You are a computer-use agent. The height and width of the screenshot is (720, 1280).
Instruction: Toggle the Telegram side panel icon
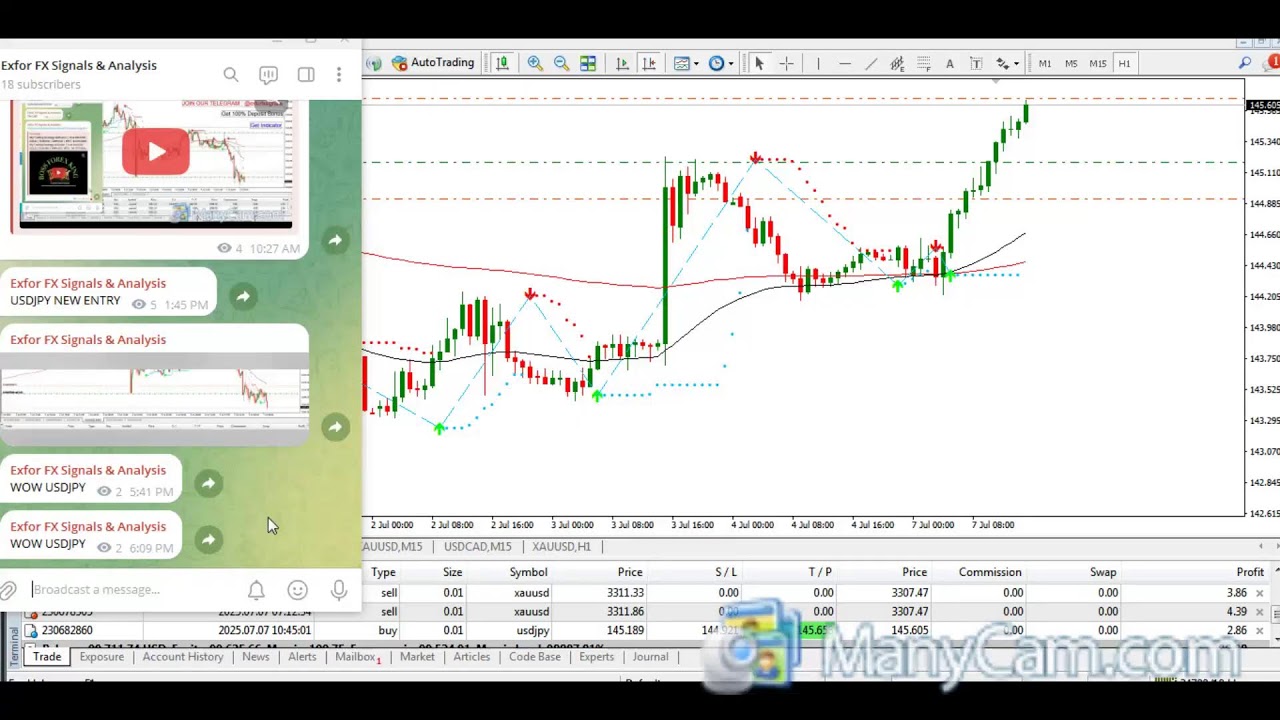(306, 74)
